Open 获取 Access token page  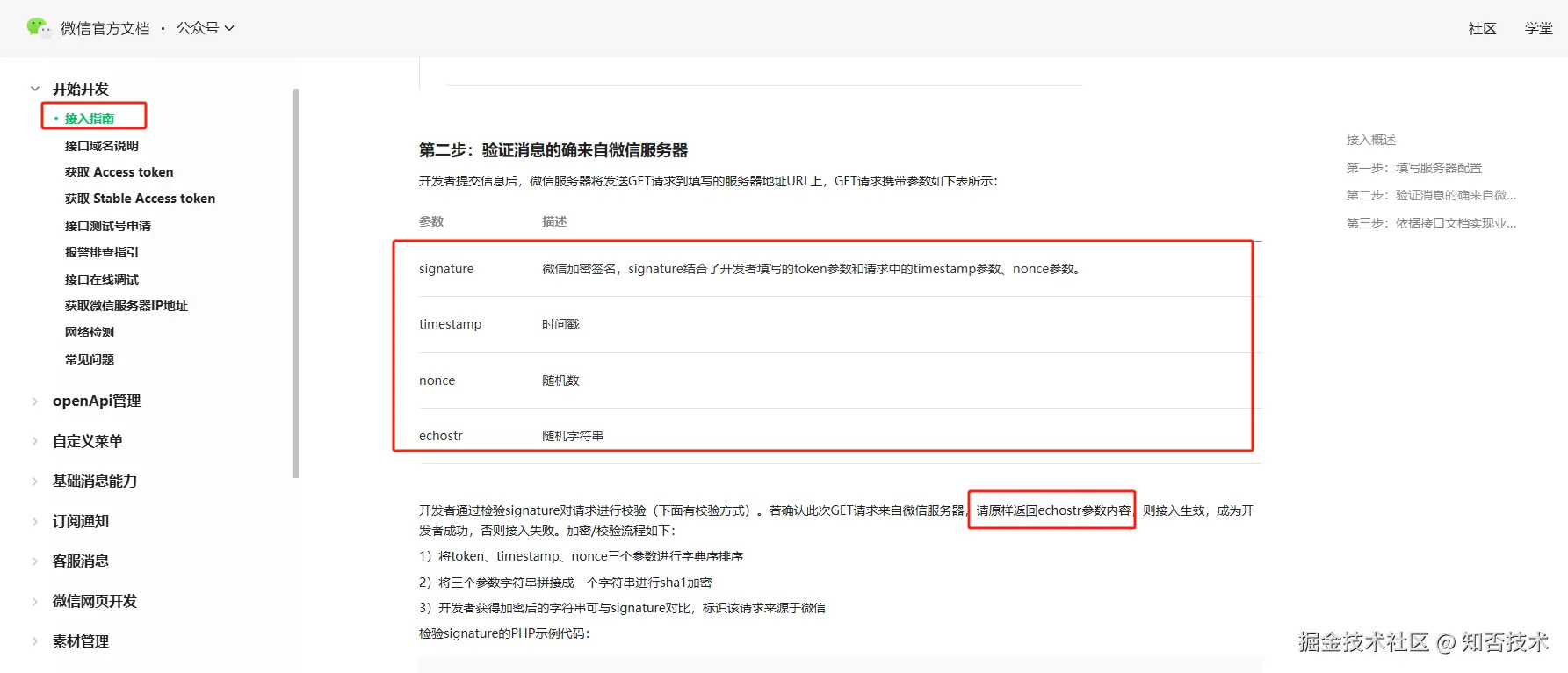click(119, 172)
